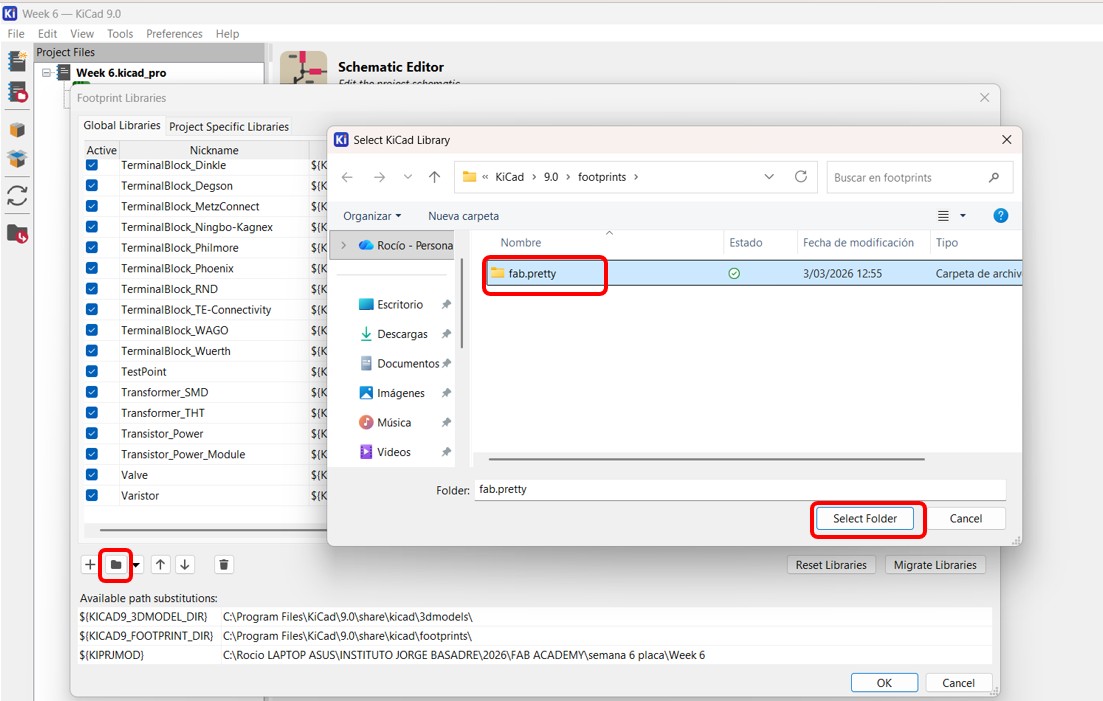Open the Preferences menu
1103x701 pixels.
174,34
